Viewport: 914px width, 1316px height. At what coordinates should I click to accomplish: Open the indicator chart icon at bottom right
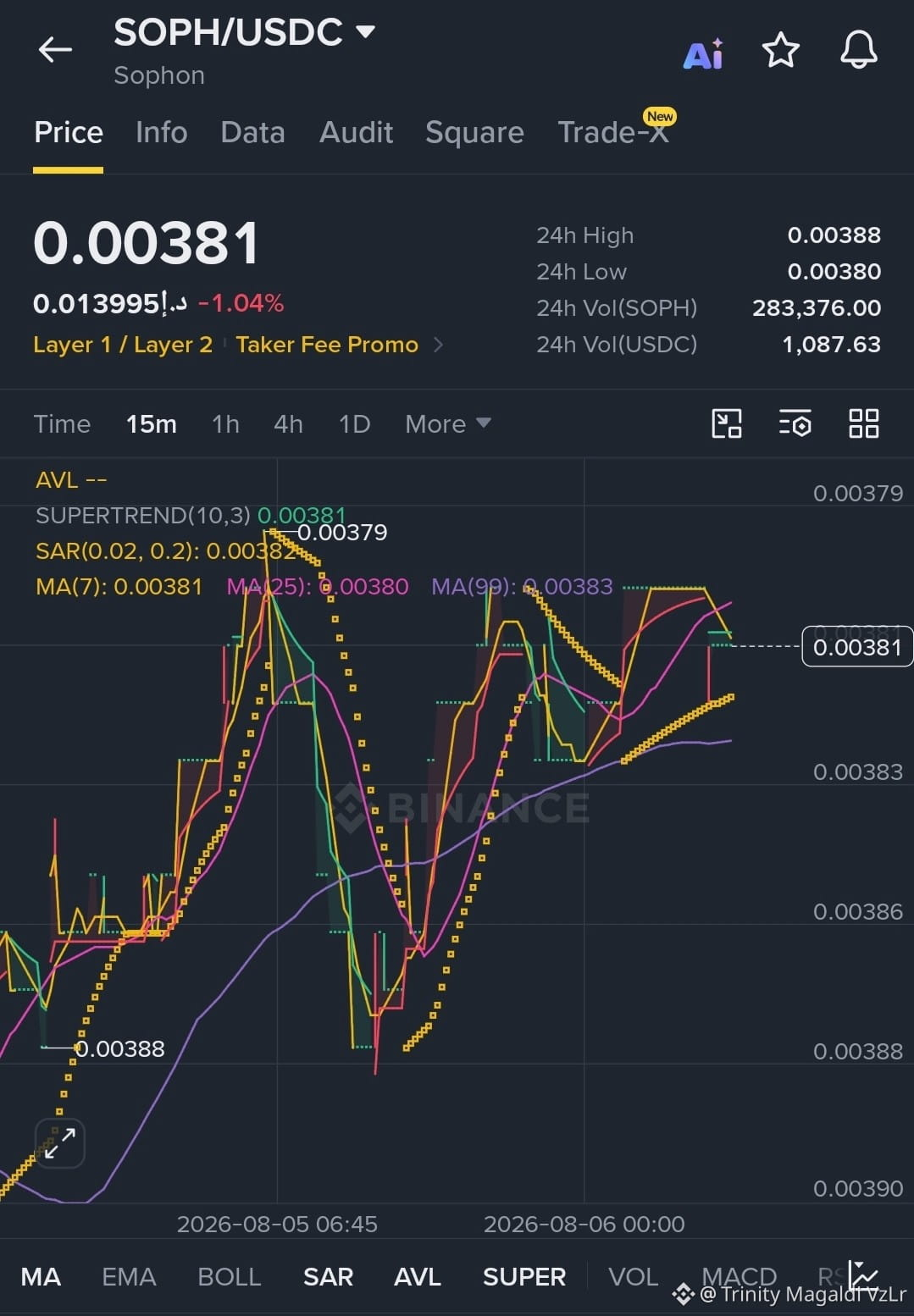[864, 1275]
